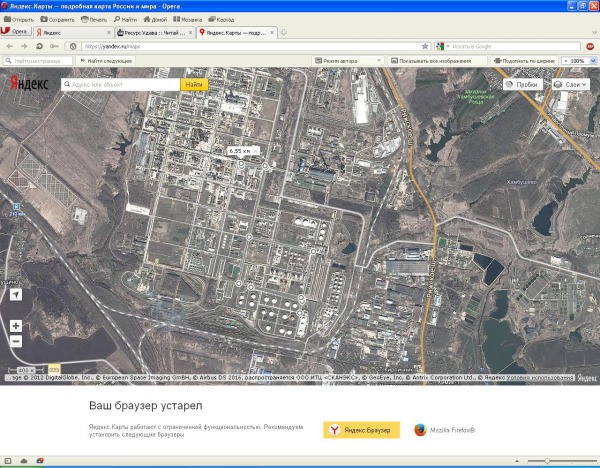
Task: Close the Ресурс Удава tab
Action: pos(191,33)
